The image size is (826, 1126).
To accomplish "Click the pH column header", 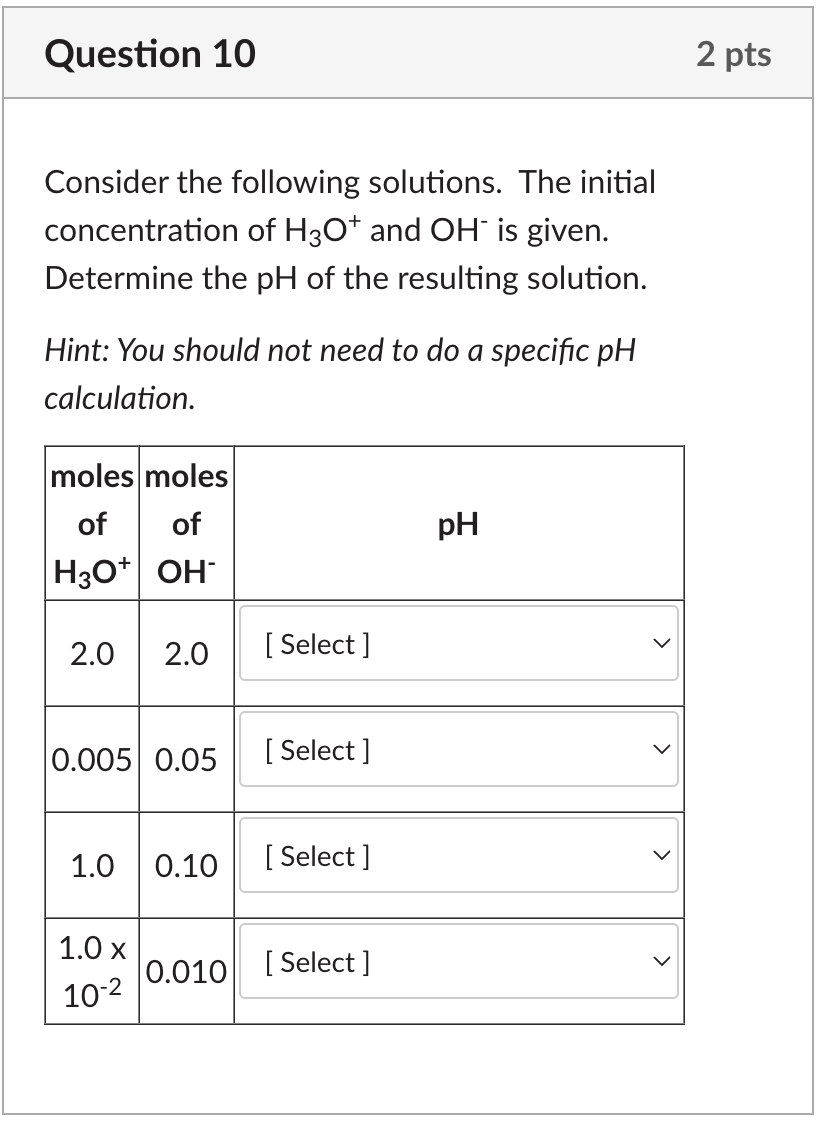I will 458,523.
